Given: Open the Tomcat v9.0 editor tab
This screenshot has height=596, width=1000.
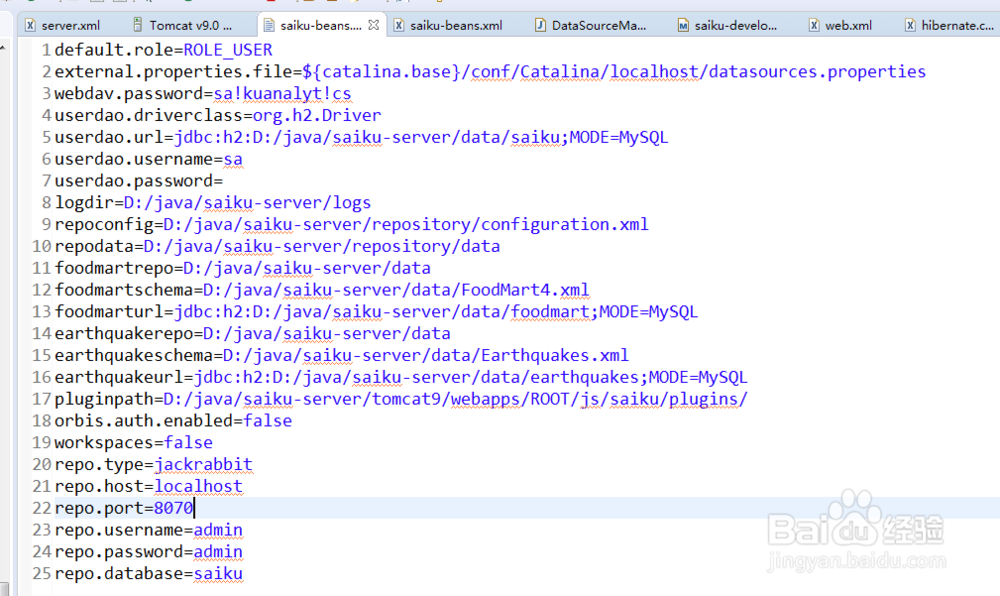Looking at the screenshot, I should coord(190,25).
